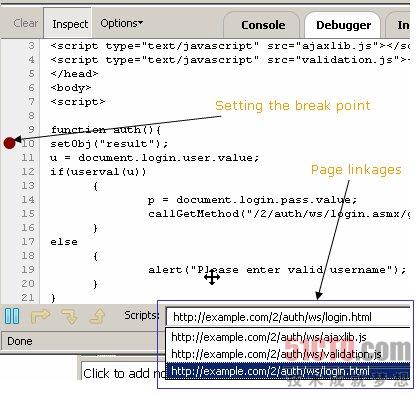Click the step over arrow icon

(x=40, y=316)
